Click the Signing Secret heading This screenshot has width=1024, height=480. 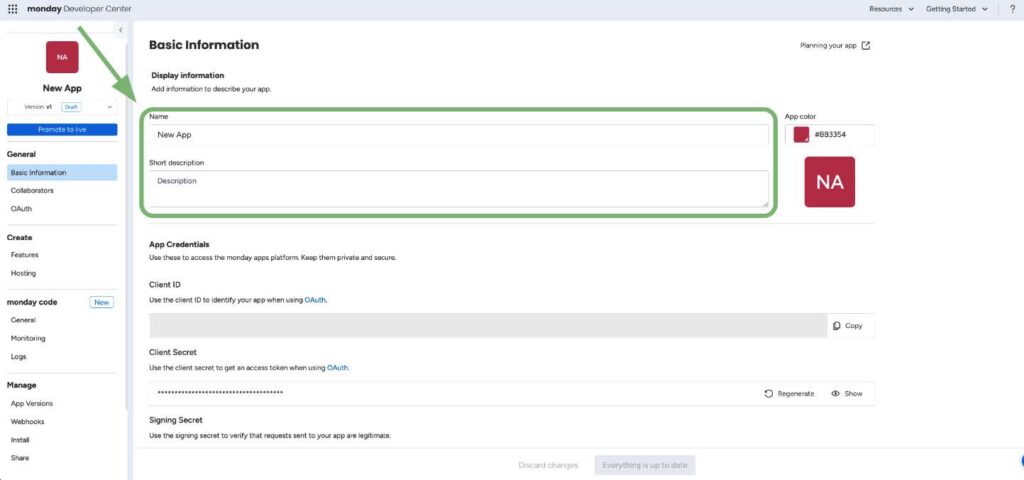tap(176, 420)
